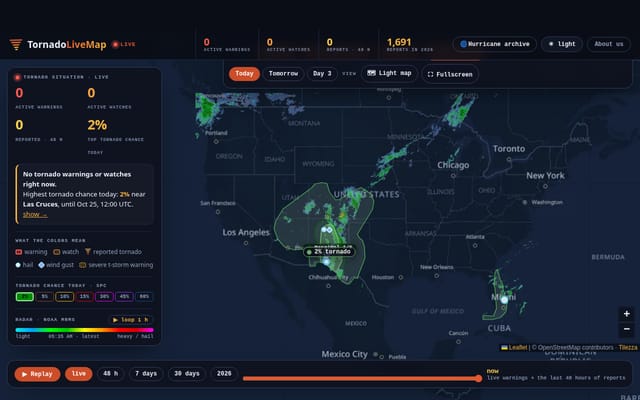
Task: Click the New Orleans city marker
Action: click(436, 276)
